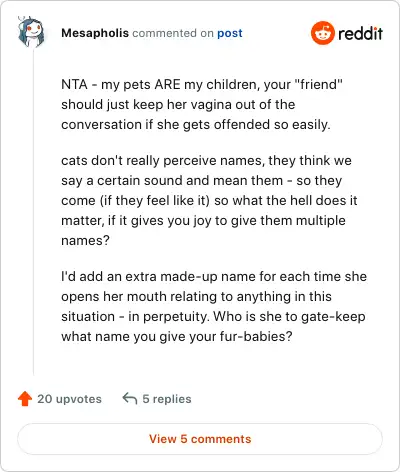
Task: Click the orange upvote arrow icon
Action: coord(25,399)
